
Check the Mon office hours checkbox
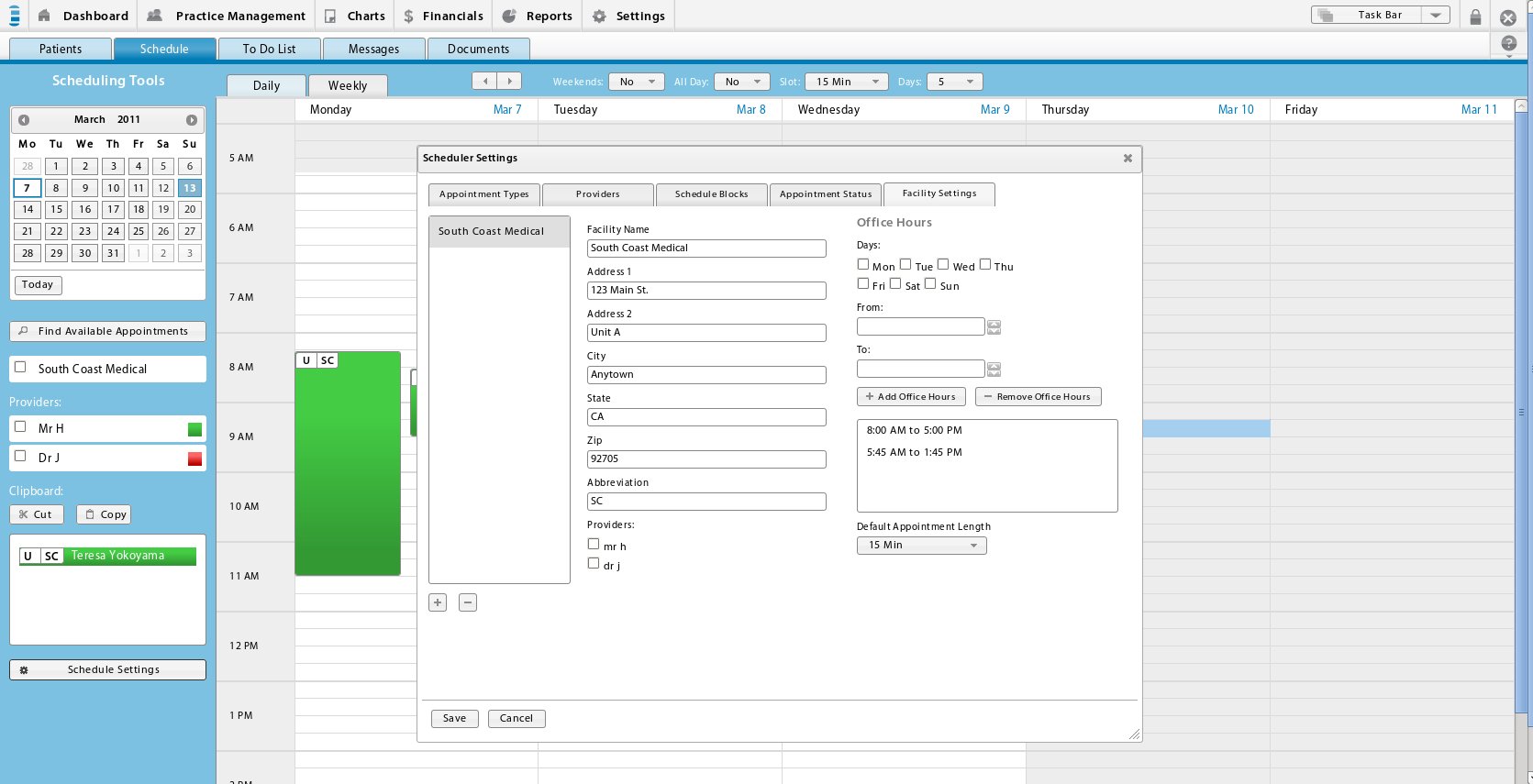click(x=863, y=265)
